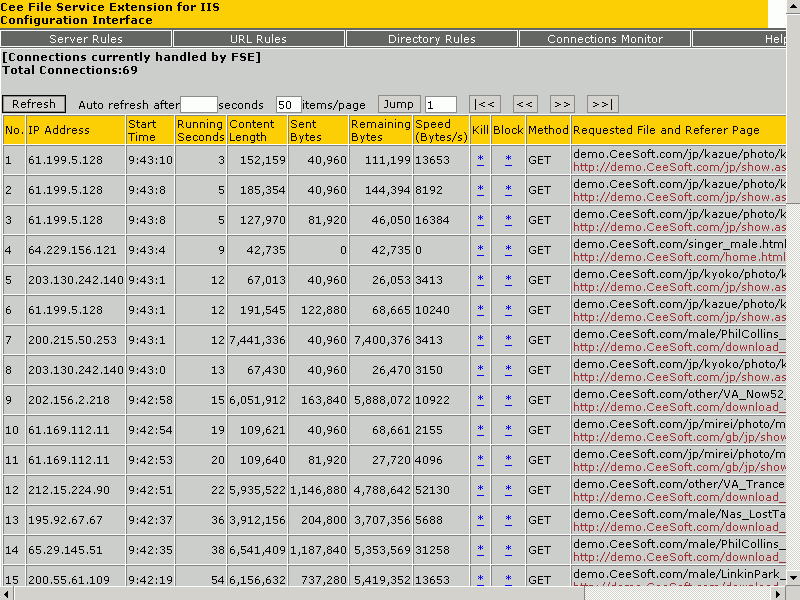Click the items per page field
This screenshot has width=800, height=600.
pos(288,105)
